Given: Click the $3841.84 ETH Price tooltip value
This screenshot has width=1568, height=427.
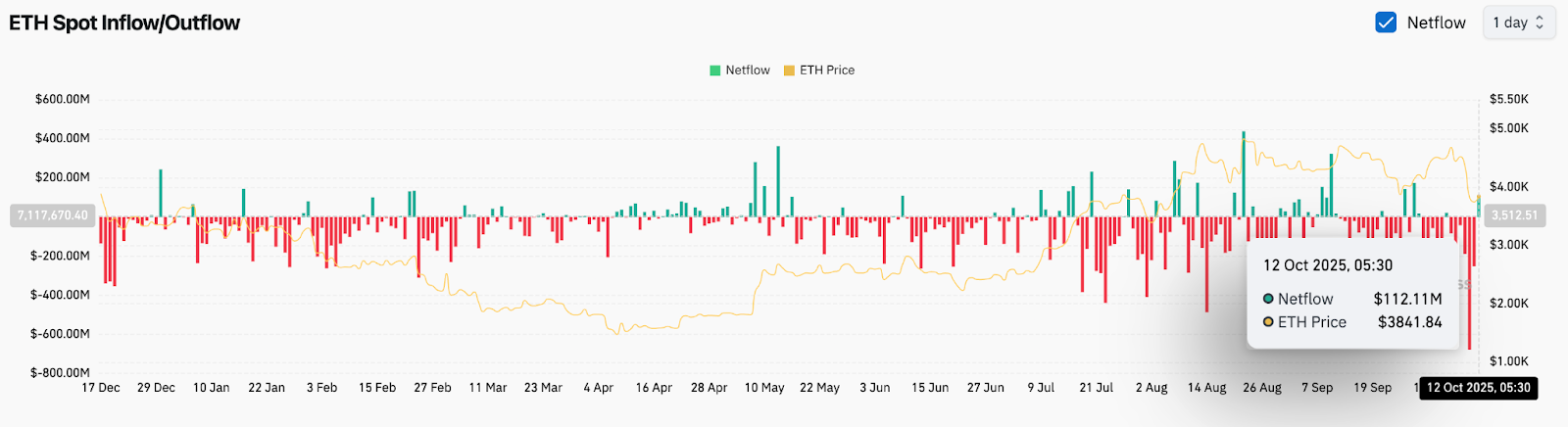Looking at the screenshot, I should pos(1409,322).
